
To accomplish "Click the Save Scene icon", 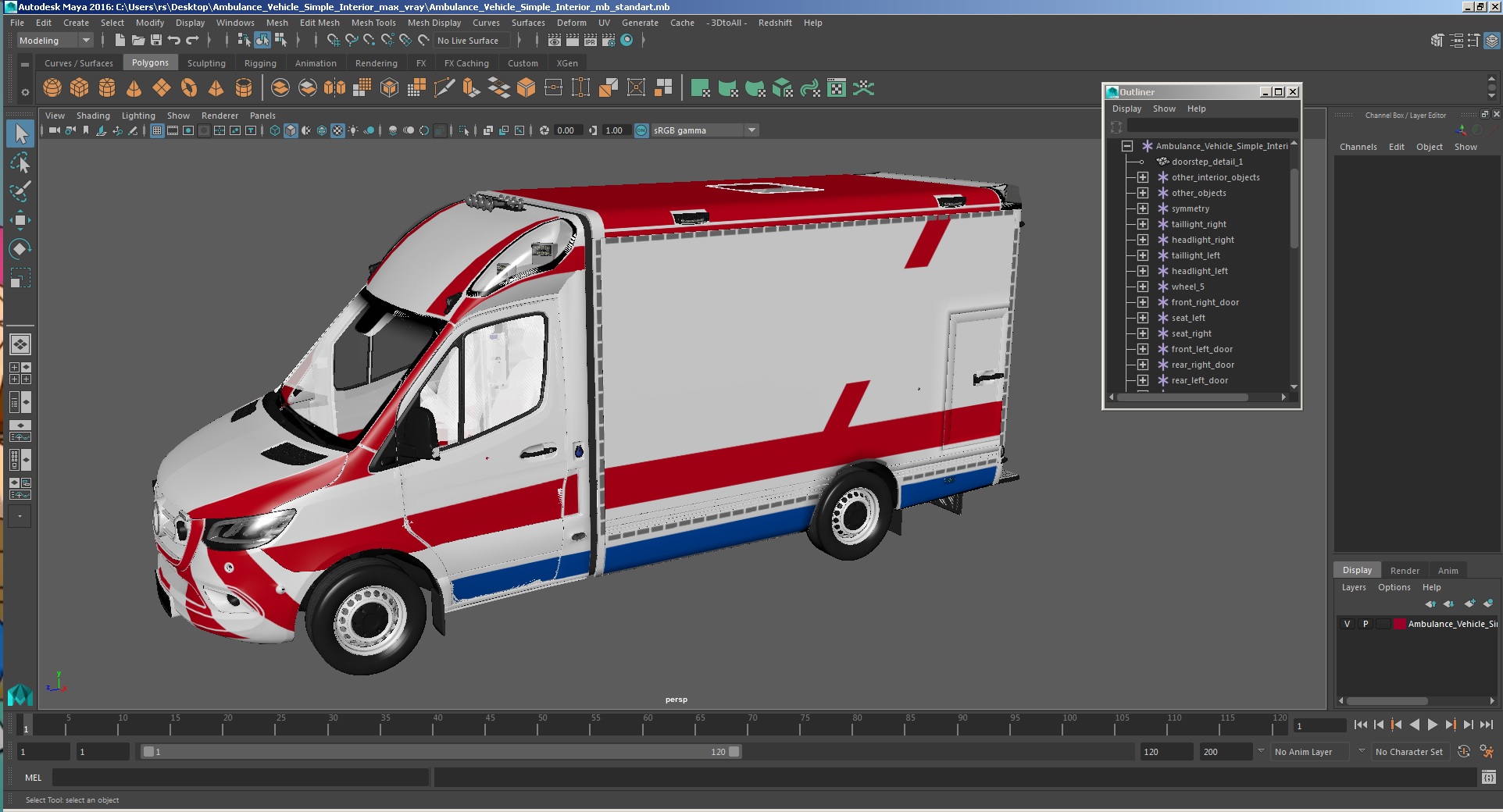I will click(x=156, y=41).
